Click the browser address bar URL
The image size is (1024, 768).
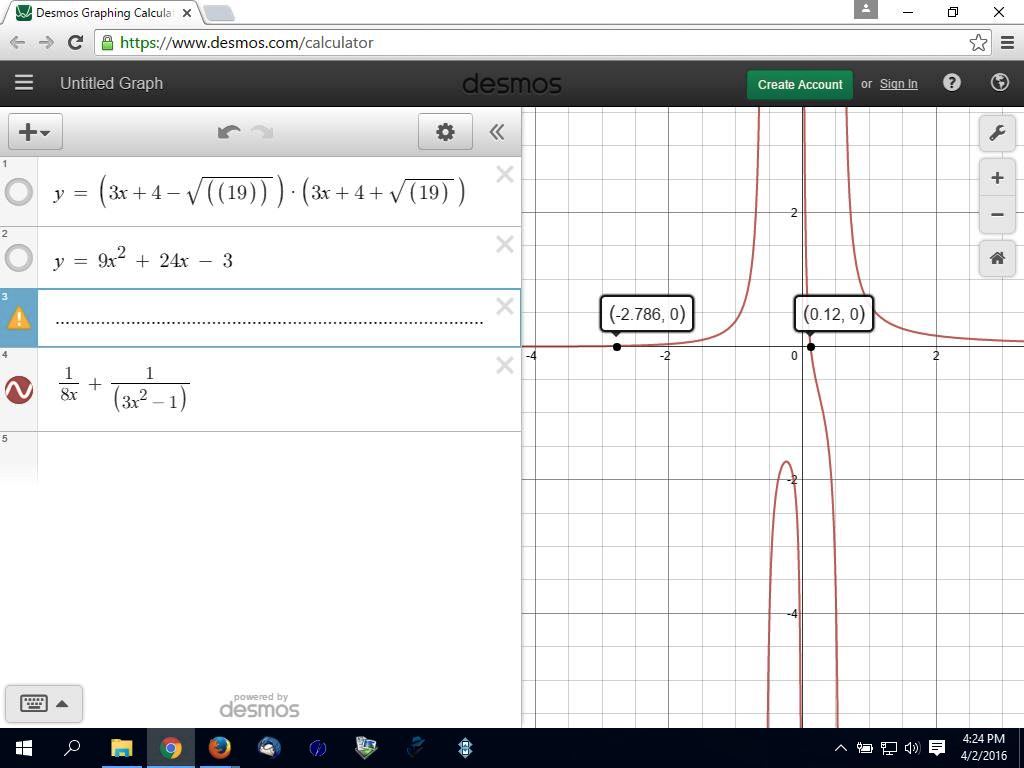[247, 43]
